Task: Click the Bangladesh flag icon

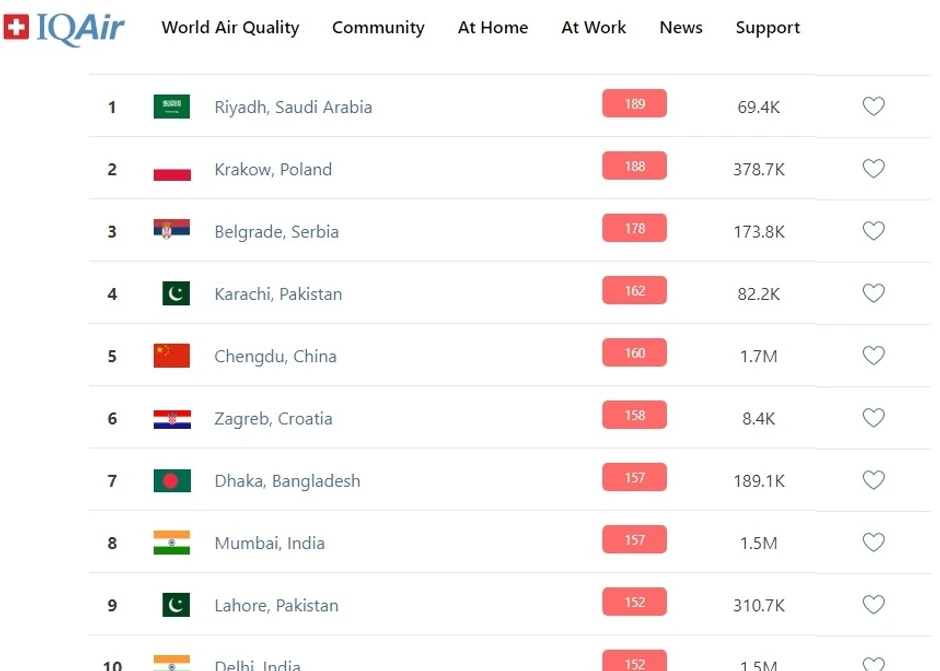Action: tap(171, 481)
